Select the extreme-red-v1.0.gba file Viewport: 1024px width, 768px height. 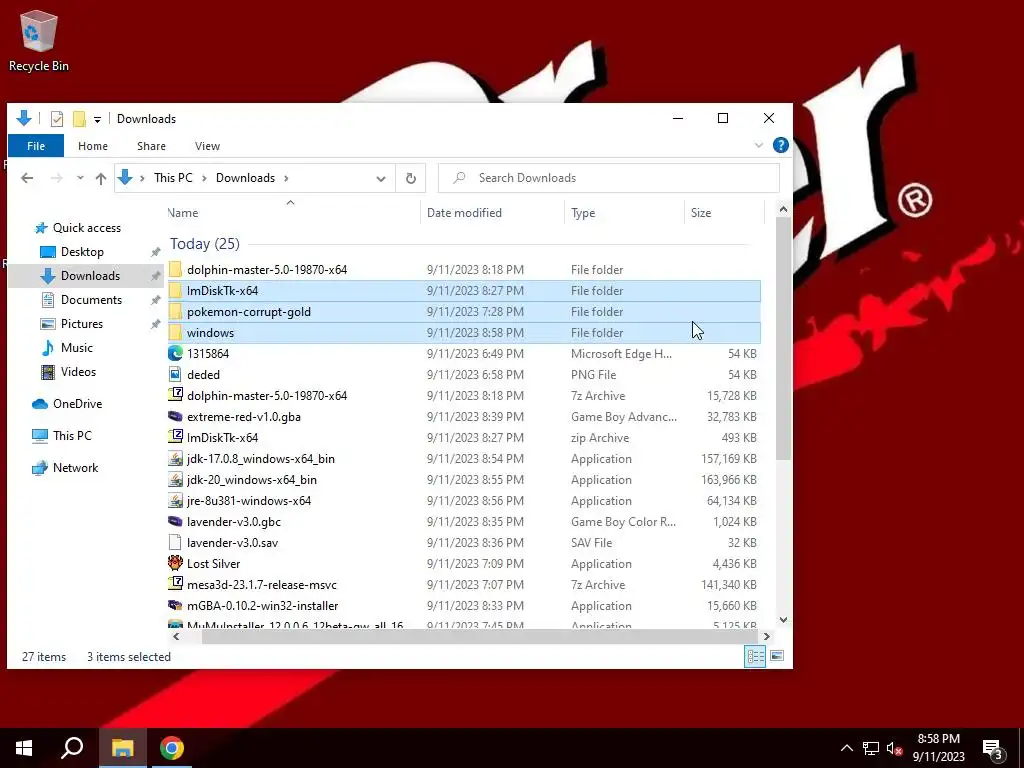pyautogui.click(x=464, y=417)
